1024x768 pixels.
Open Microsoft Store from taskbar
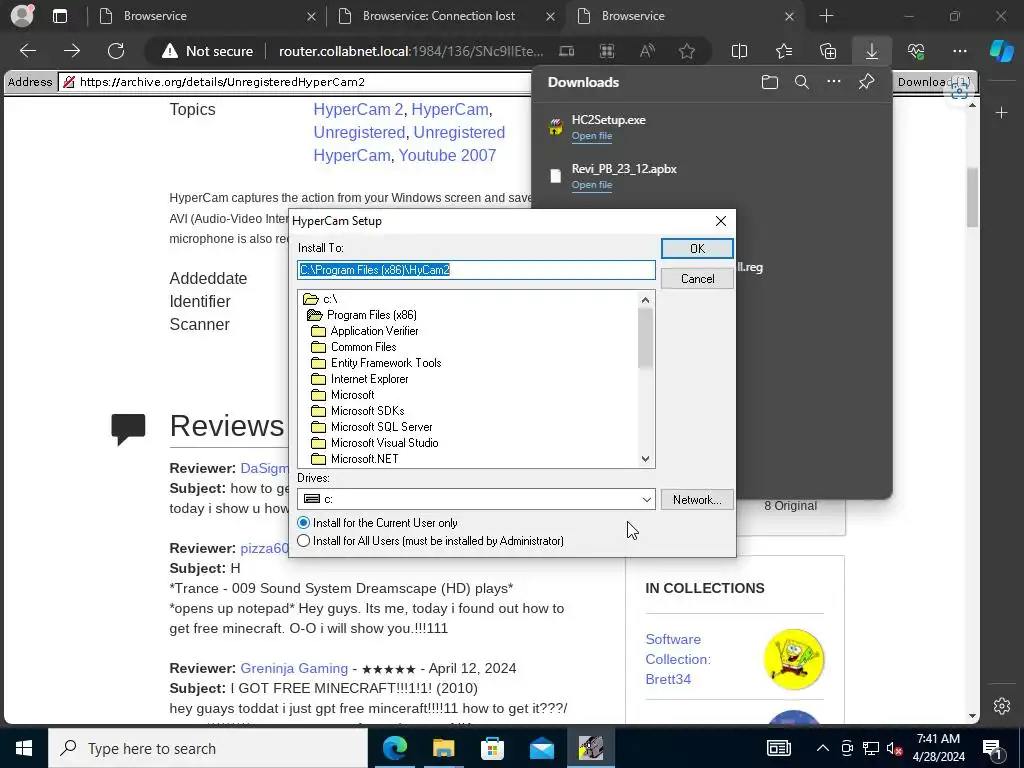pyautogui.click(x=492, y=748)
